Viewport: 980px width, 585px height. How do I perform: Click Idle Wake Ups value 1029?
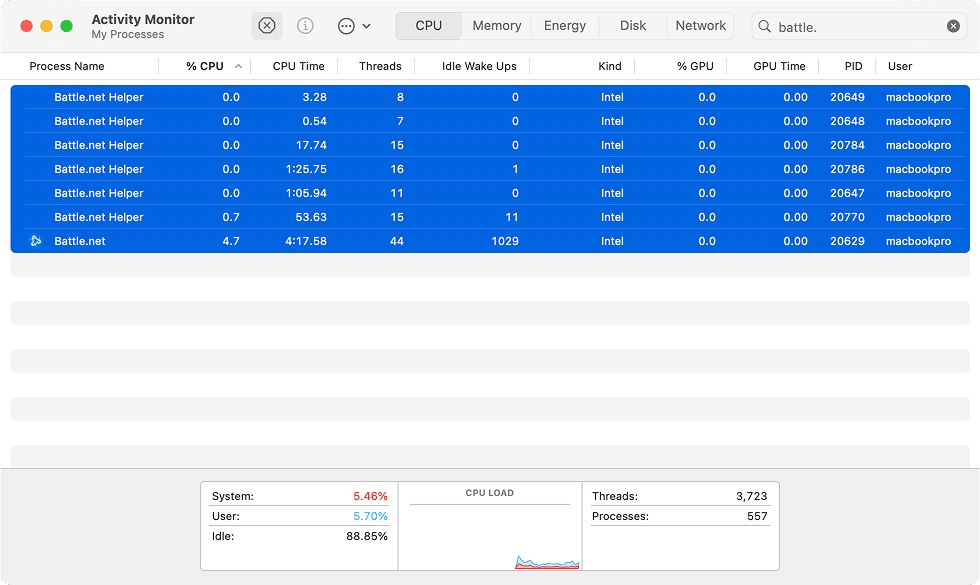pyautogui.click(x=505, y=241)
